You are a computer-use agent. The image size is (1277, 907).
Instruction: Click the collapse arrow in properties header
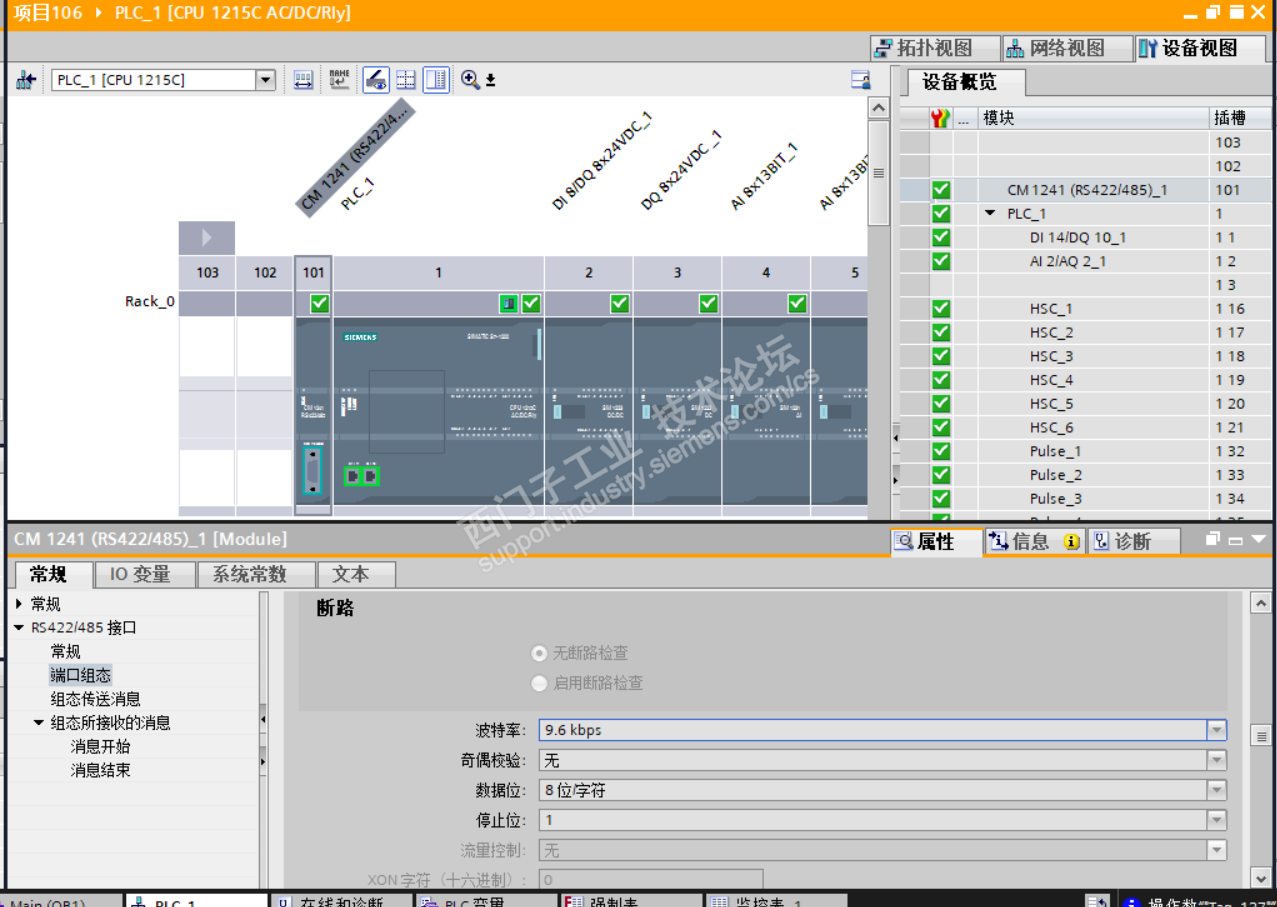(x=1258, y=539)
